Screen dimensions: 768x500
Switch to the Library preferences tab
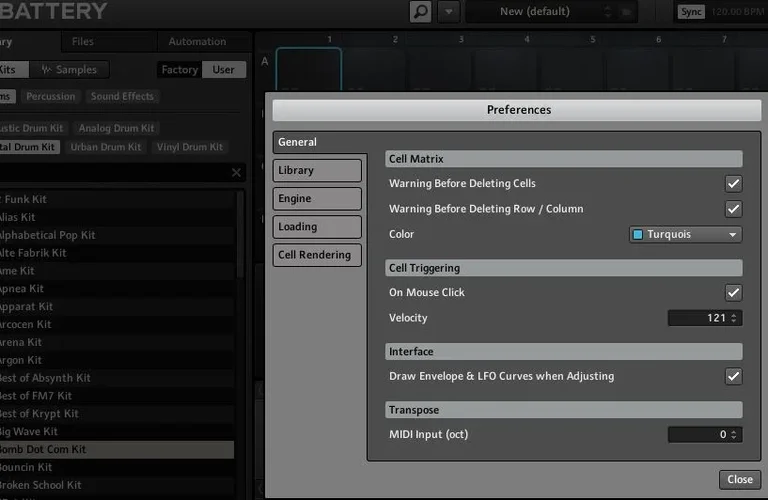tap(317, 171)
